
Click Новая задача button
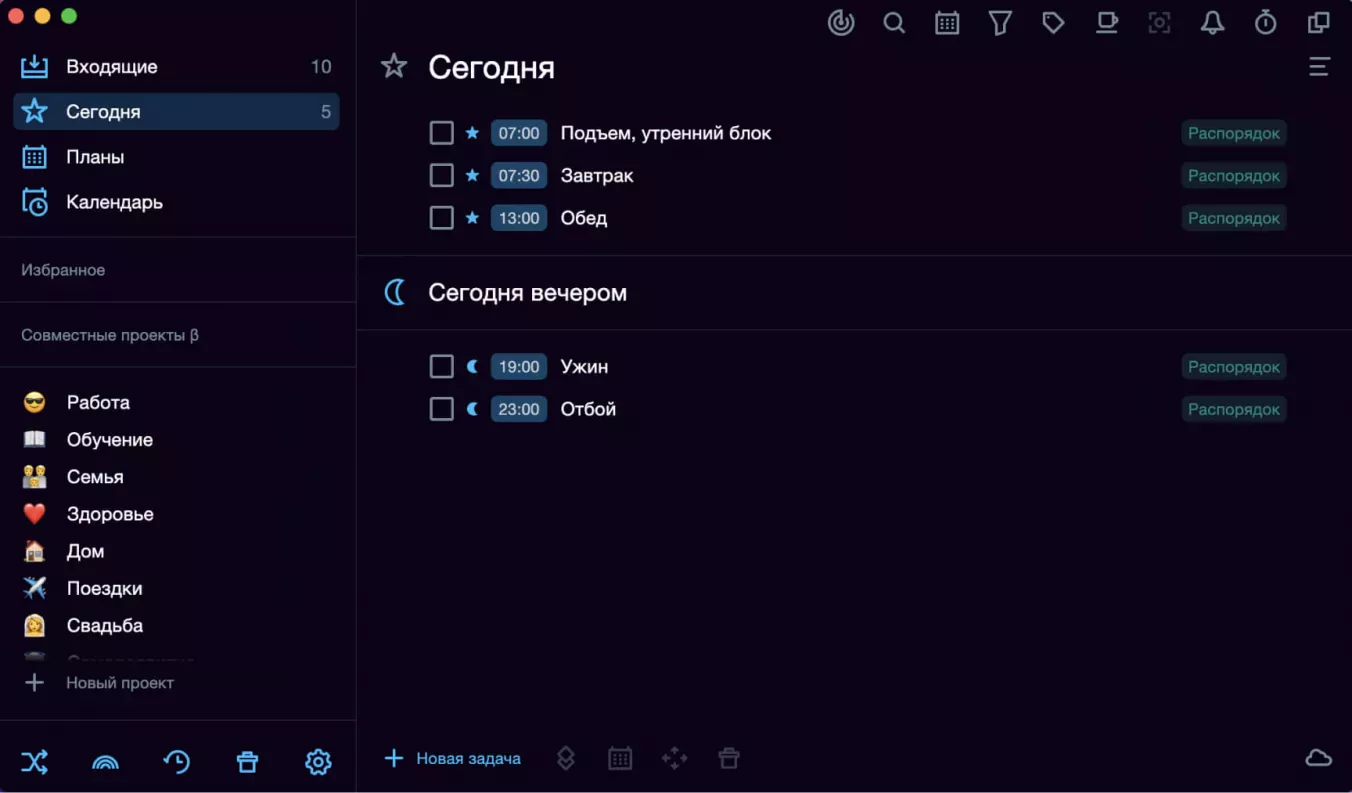point(452,758)
